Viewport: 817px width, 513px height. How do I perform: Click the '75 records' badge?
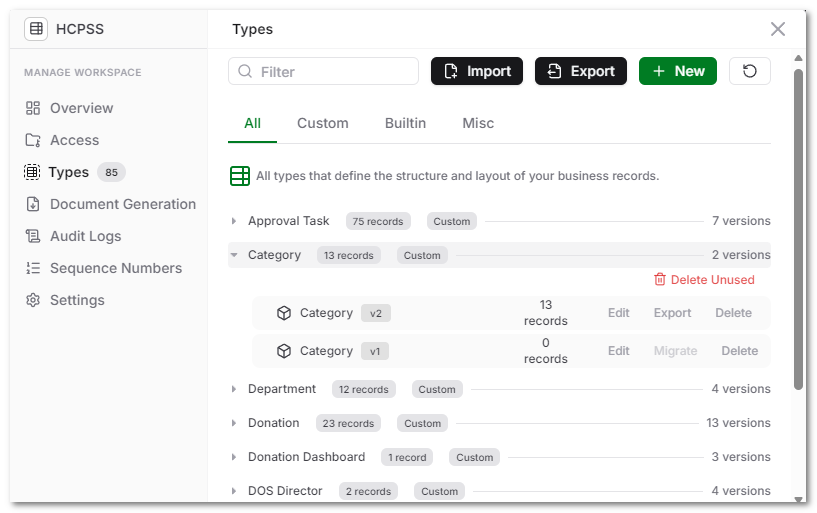(x=378, y=221)
